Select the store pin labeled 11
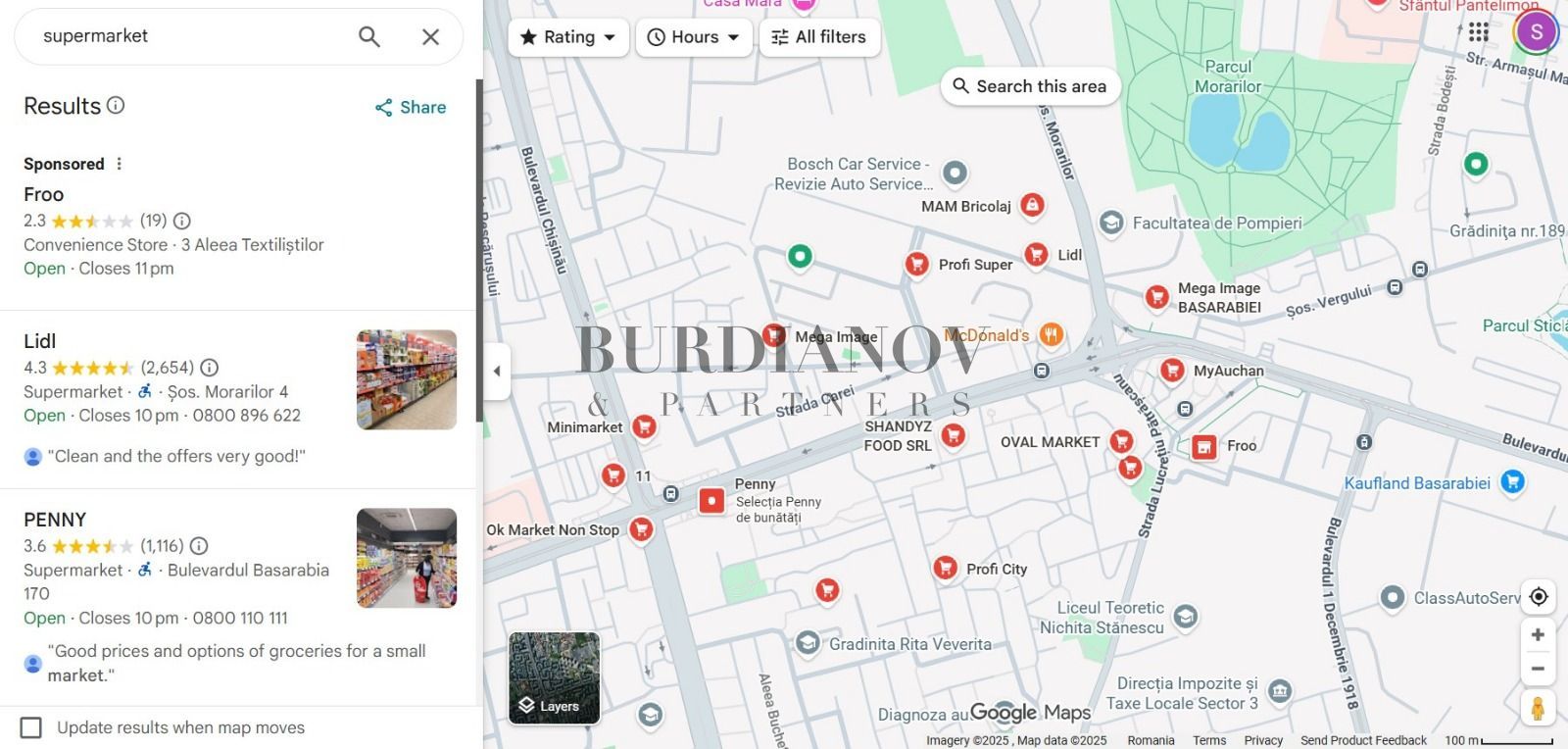Image resolution: width=1568 pixels, height=749 pixels. (613, 474)
